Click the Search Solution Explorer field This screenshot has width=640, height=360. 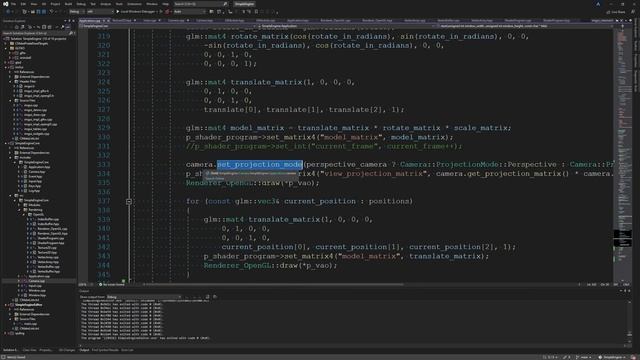click(38, 33)
